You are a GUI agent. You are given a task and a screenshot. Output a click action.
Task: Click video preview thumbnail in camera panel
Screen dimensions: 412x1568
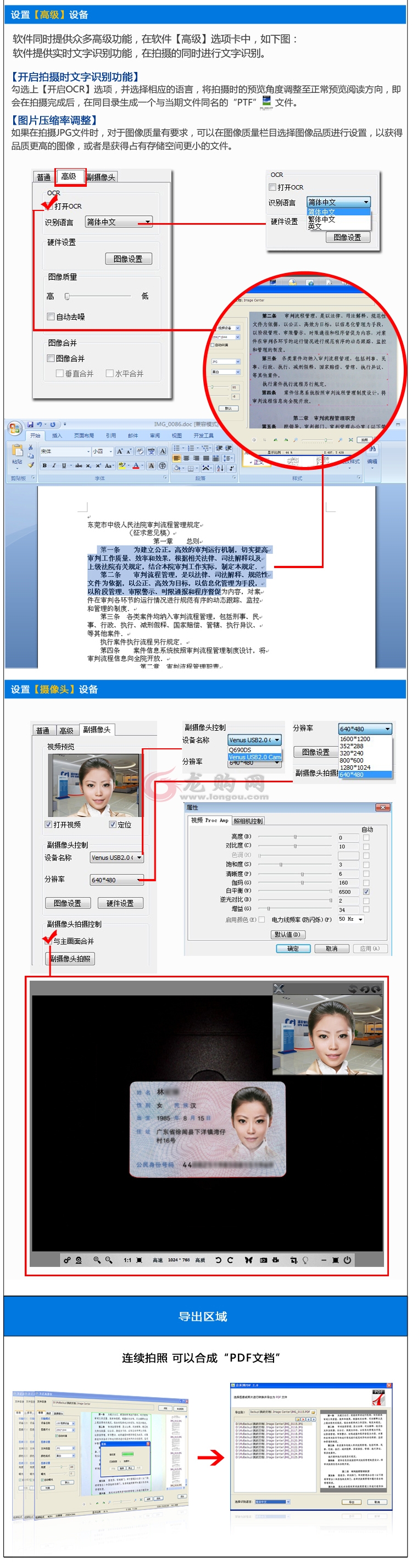(94, 785)
